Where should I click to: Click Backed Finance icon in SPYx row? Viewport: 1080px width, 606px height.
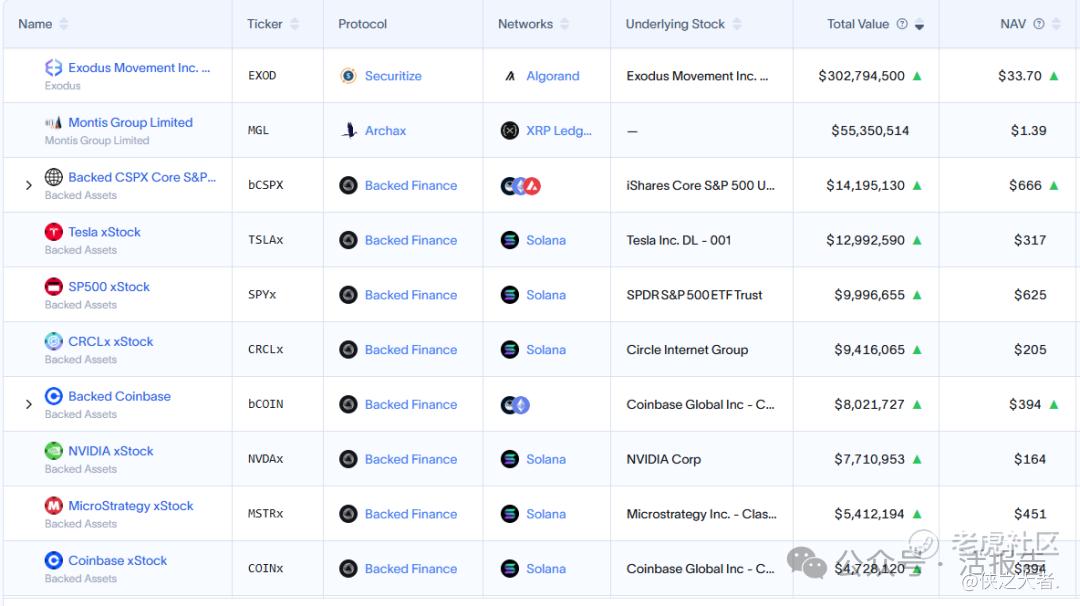349,295
